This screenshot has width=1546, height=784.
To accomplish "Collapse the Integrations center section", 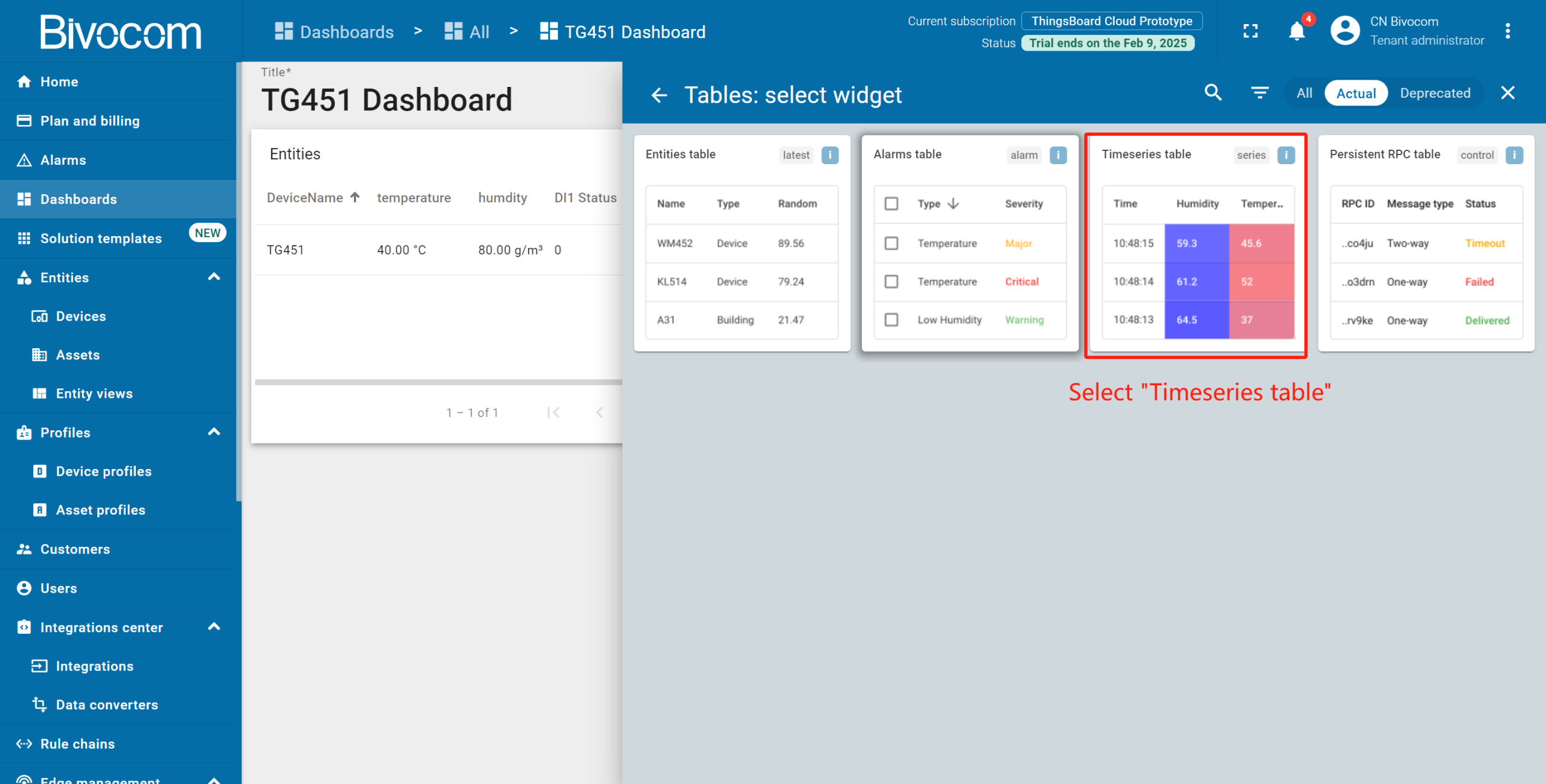I will [214, 627].
